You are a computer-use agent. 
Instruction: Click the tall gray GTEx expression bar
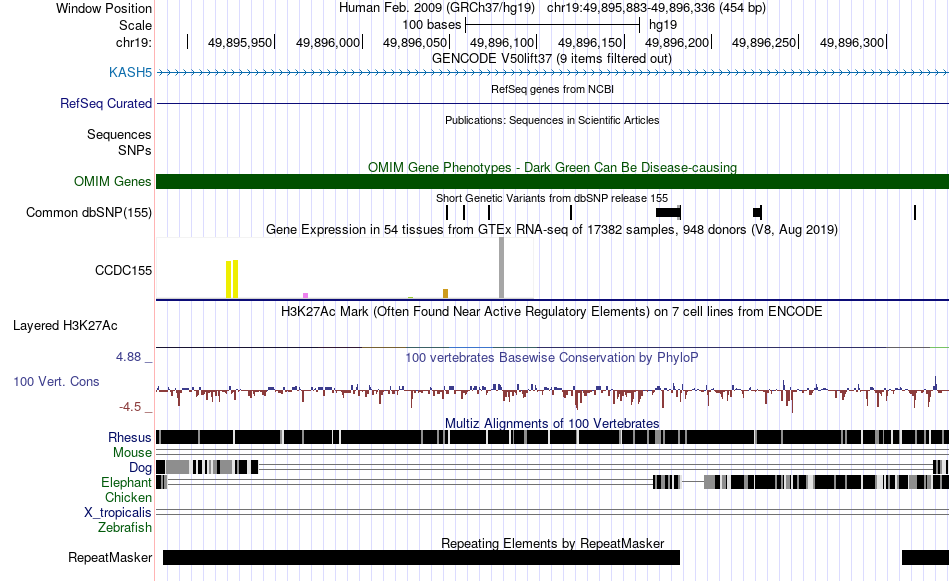point(501,268)
